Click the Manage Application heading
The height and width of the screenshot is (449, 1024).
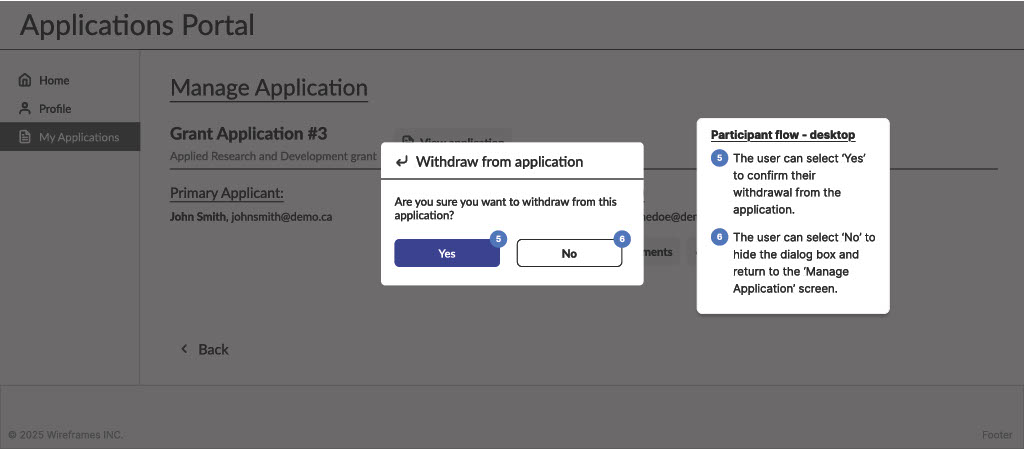(269, 88)
